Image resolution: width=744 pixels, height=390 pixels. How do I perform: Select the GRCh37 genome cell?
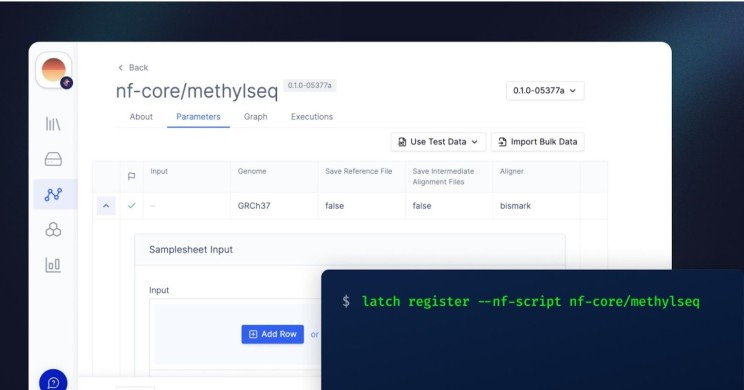point(274,206)
